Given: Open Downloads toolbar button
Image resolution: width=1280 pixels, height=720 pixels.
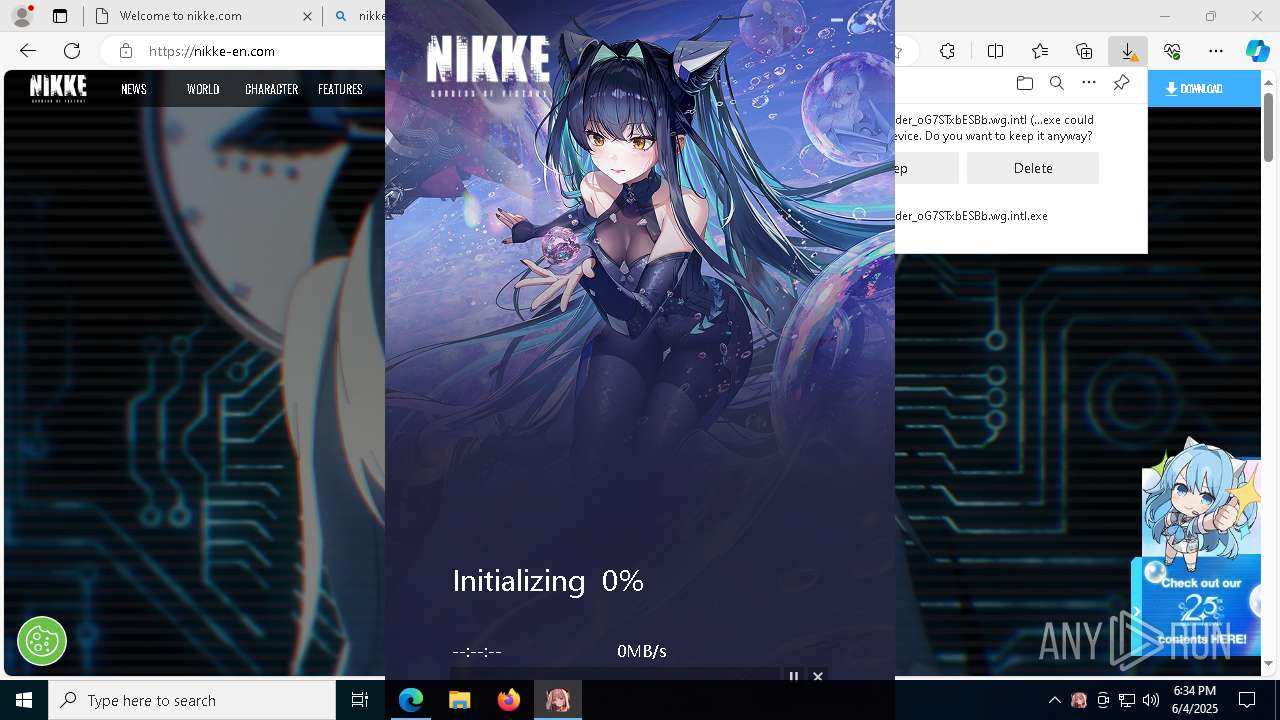Looking at the screenshot, I should (x=1127, y=51).
